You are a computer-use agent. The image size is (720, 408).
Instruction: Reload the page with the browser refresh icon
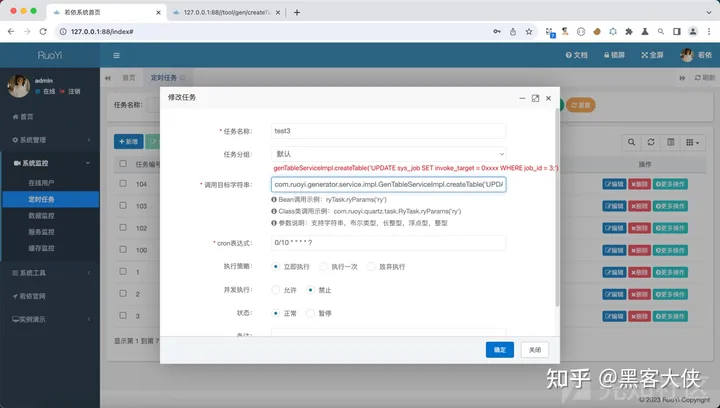point(43,31)
